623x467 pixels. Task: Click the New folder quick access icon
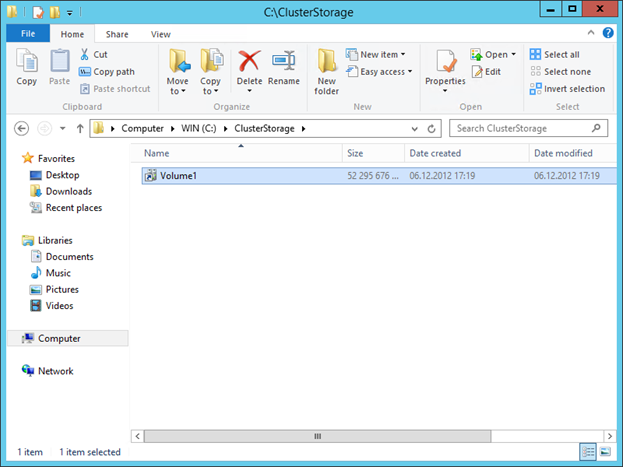point(55,12)
